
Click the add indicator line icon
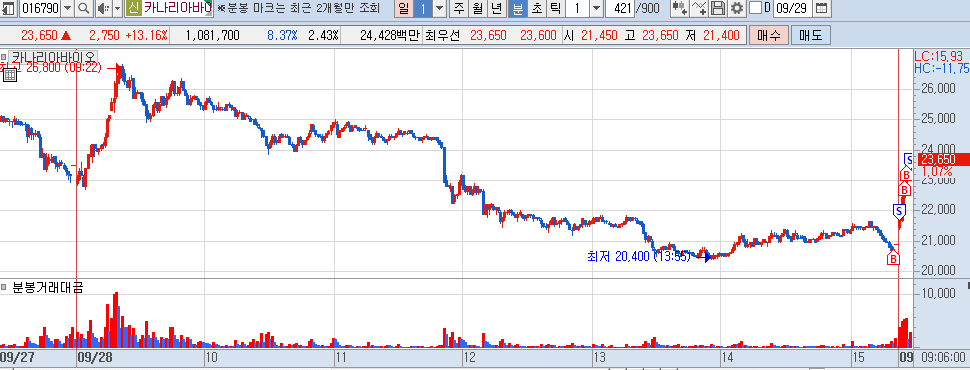700,9
